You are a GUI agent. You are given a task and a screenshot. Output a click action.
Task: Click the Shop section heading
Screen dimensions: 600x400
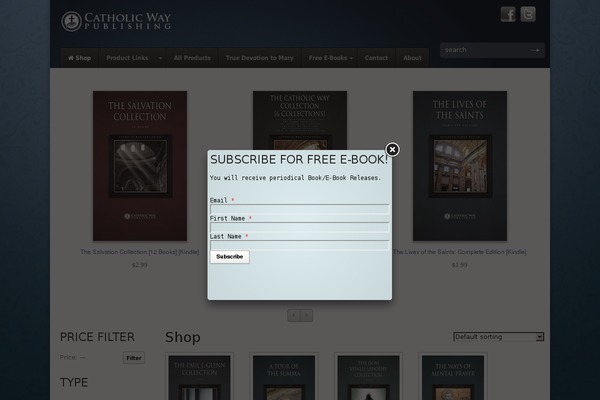tap(183, 337)
